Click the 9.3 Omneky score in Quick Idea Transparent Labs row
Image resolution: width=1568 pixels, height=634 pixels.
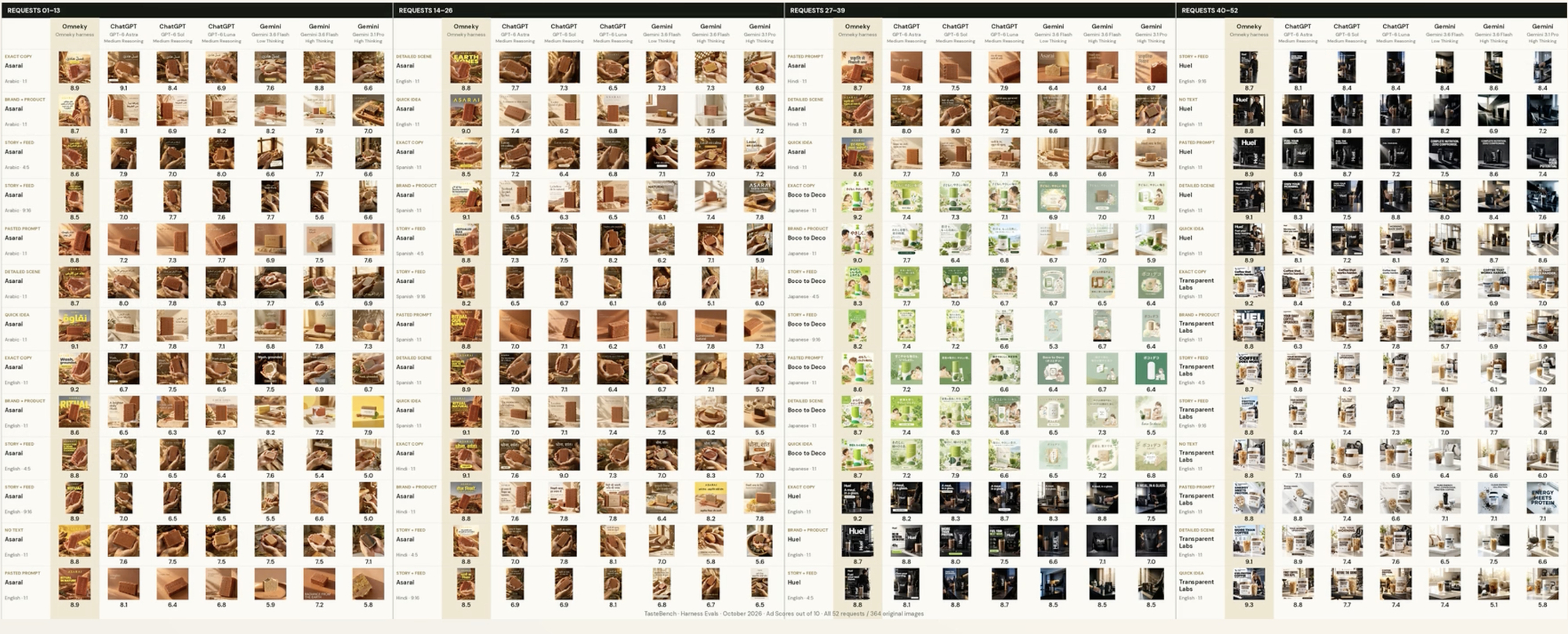1248,605
